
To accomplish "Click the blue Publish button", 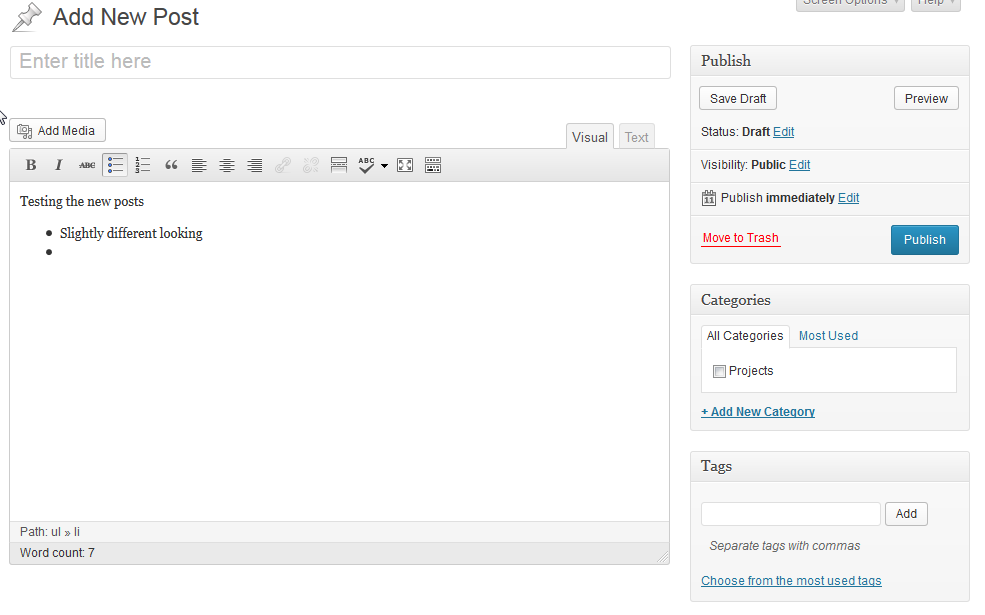I will click(924, 240).
